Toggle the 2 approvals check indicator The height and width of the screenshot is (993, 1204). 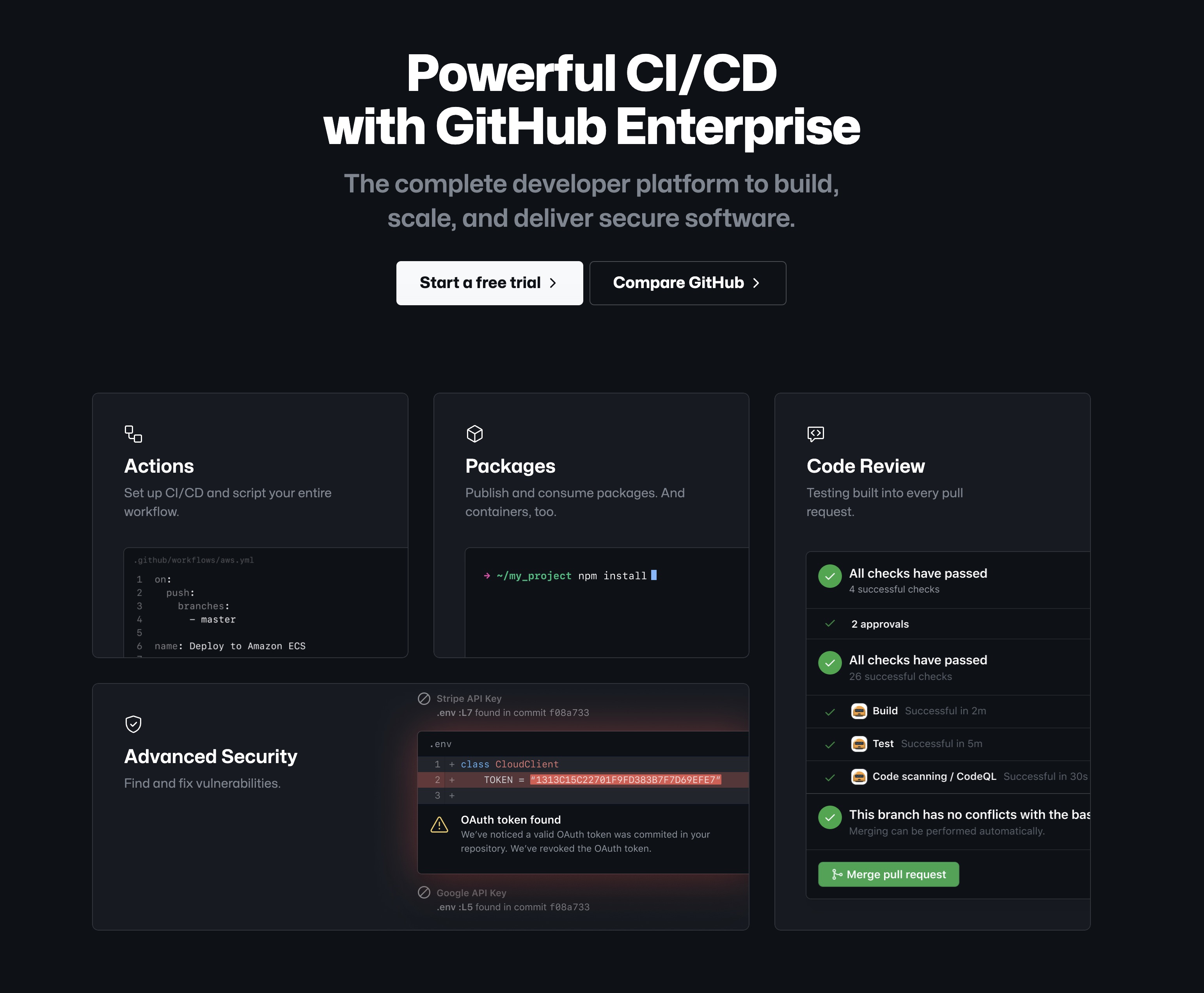point(830,623)
